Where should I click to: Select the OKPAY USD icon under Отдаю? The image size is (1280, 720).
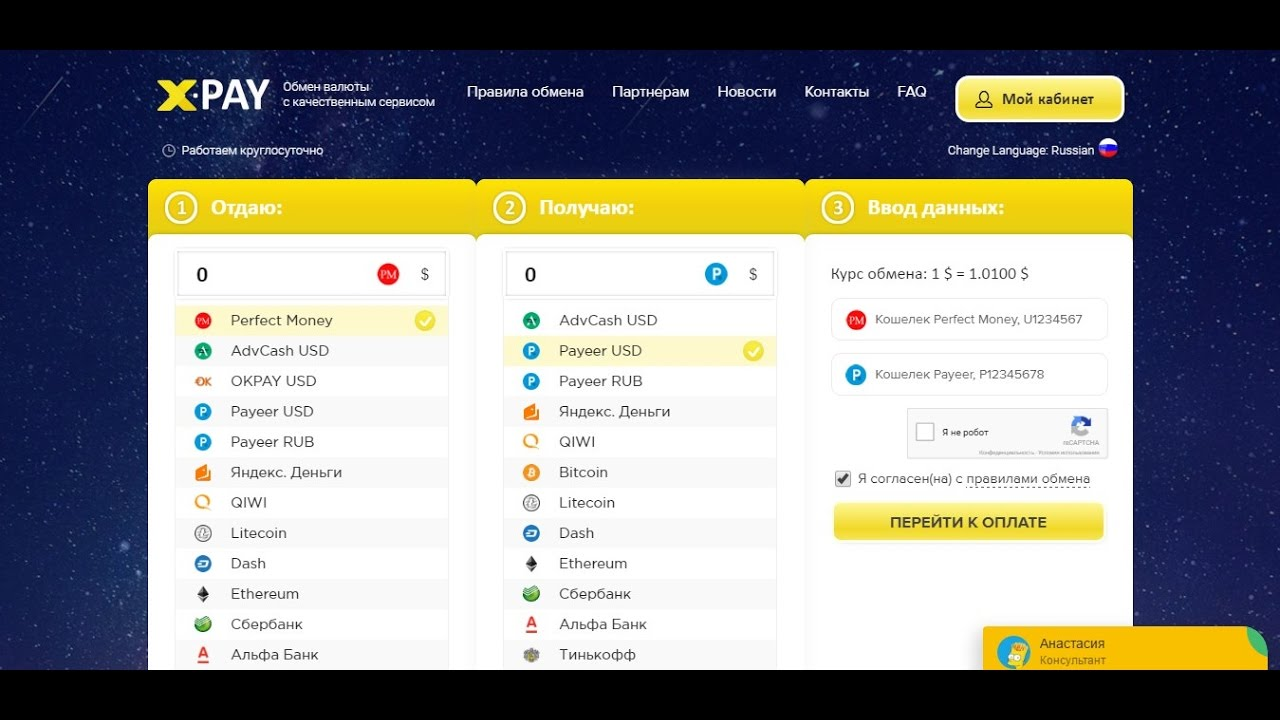203,381
